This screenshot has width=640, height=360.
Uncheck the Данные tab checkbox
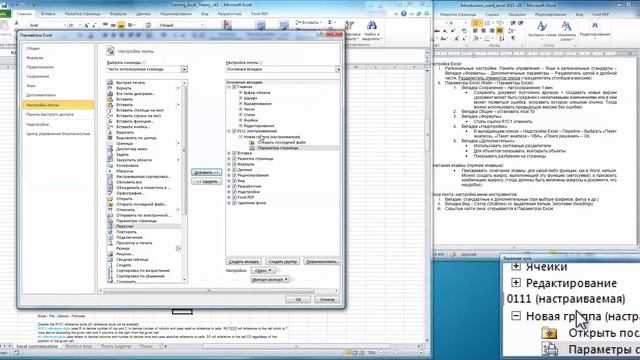(x=234, y=170)
